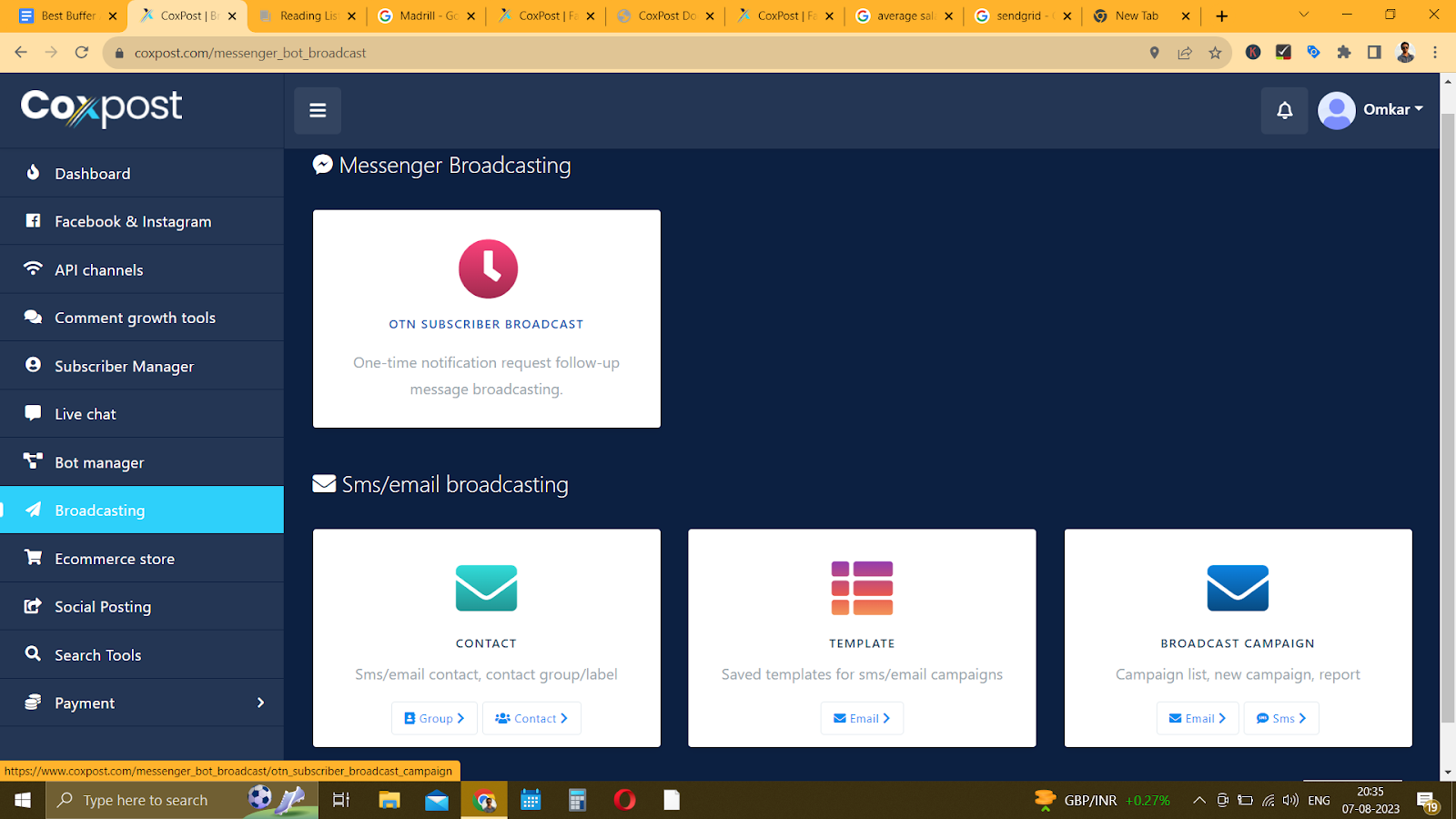Viewport: 1456px width, 819px height.
Task: Bookmark page with the star icon
Action: (x=1215, y=53)
